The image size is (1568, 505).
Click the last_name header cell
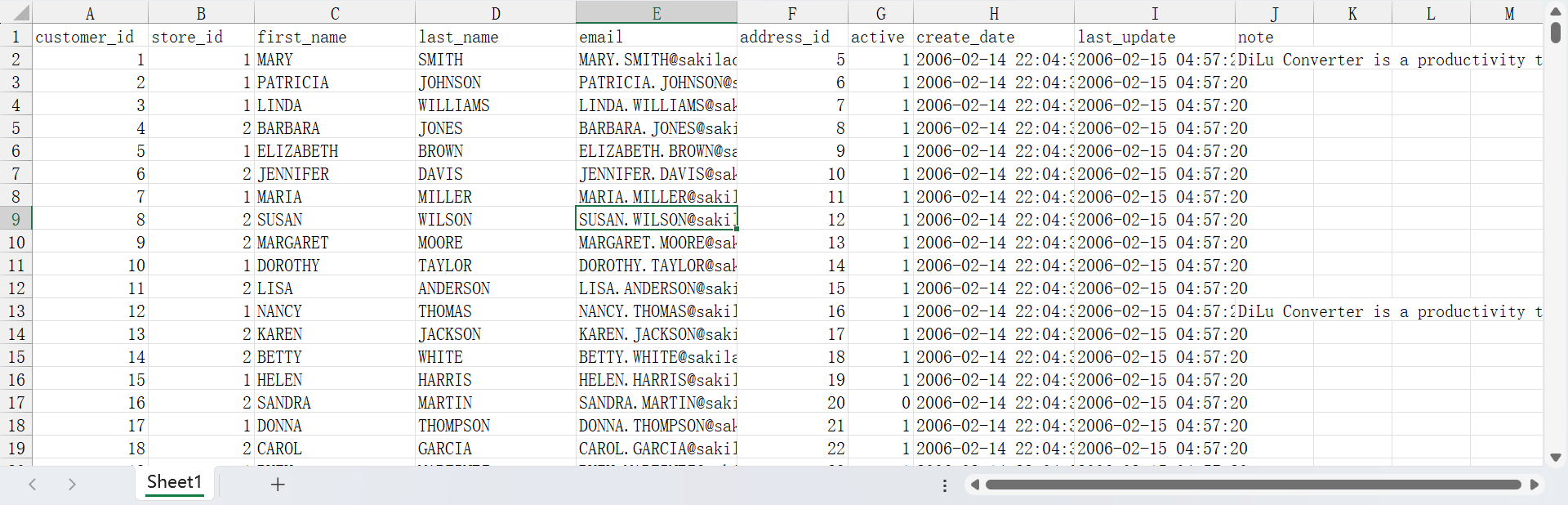point(496,36)
